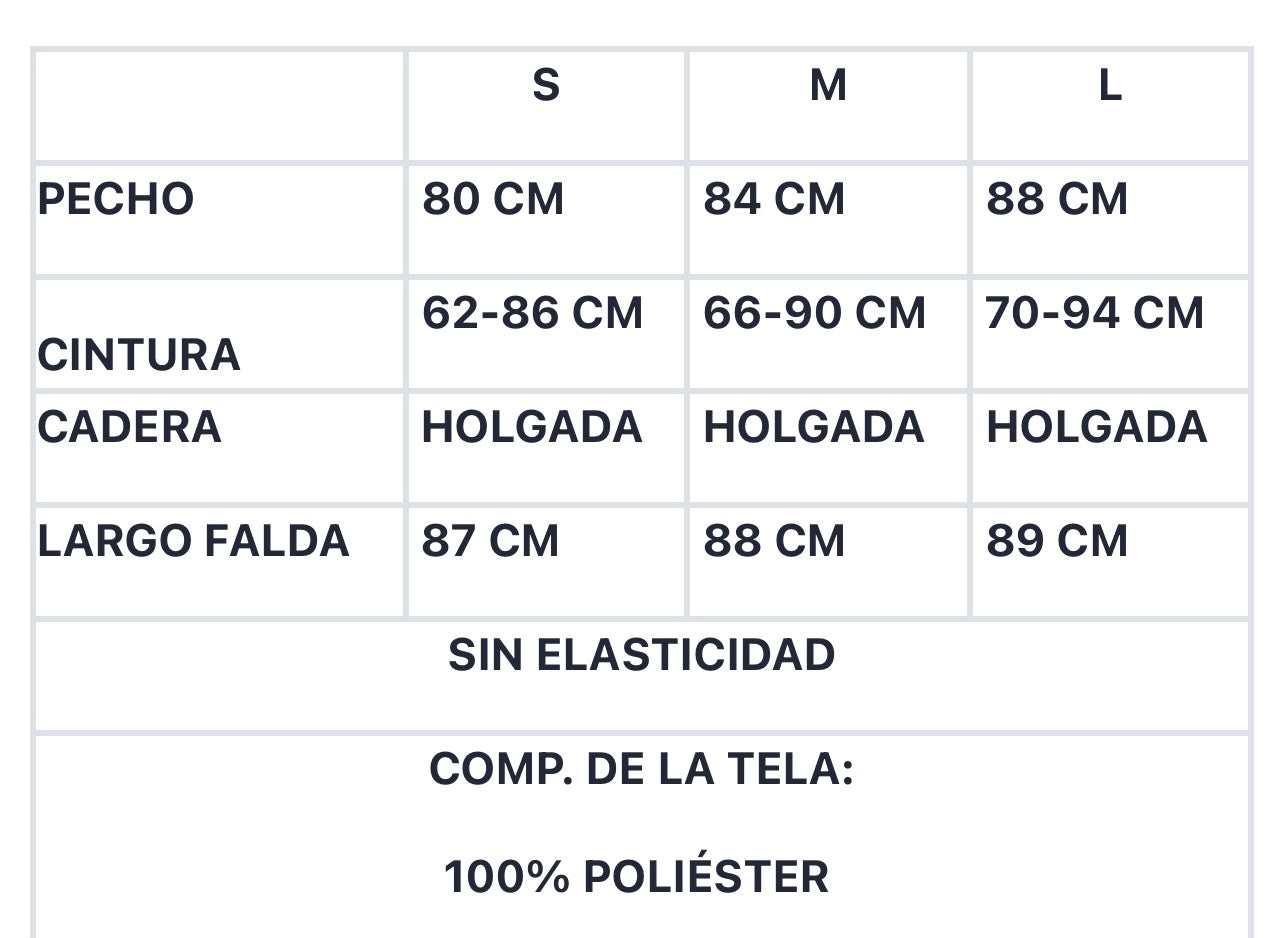Select the CADERA row label
The height and width of the screenshot is (938, 1284).
[x=129, y=427]
